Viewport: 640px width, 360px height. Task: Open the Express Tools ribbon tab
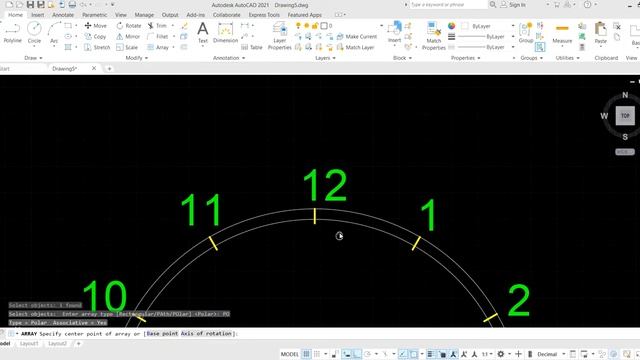pyautogui.click(x=264, y=15)
